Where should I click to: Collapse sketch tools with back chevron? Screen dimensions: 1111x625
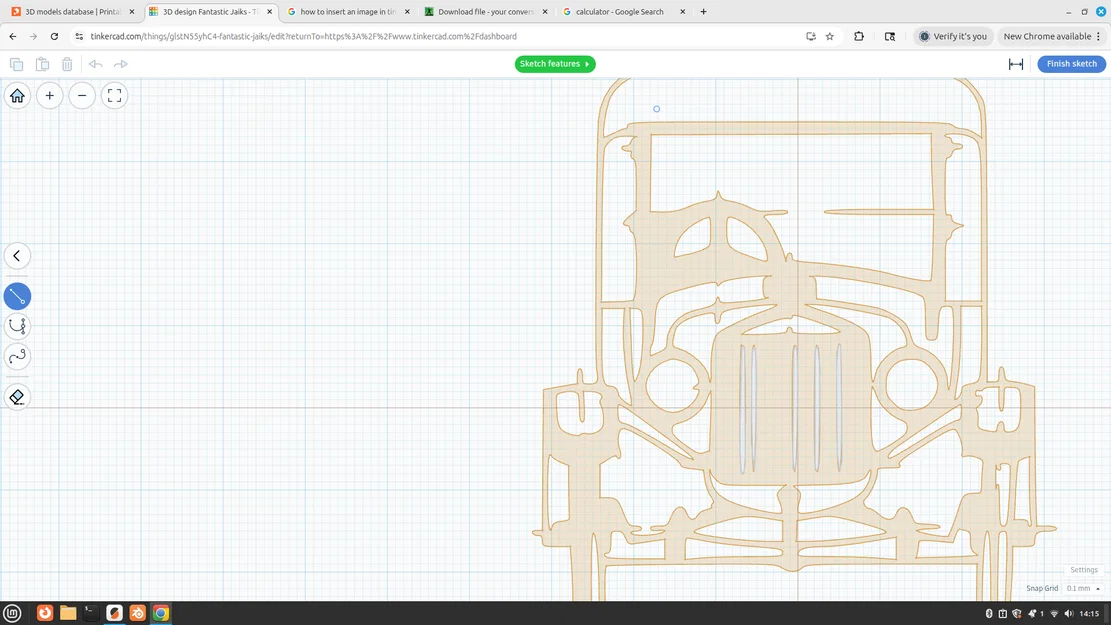(17, 256)
